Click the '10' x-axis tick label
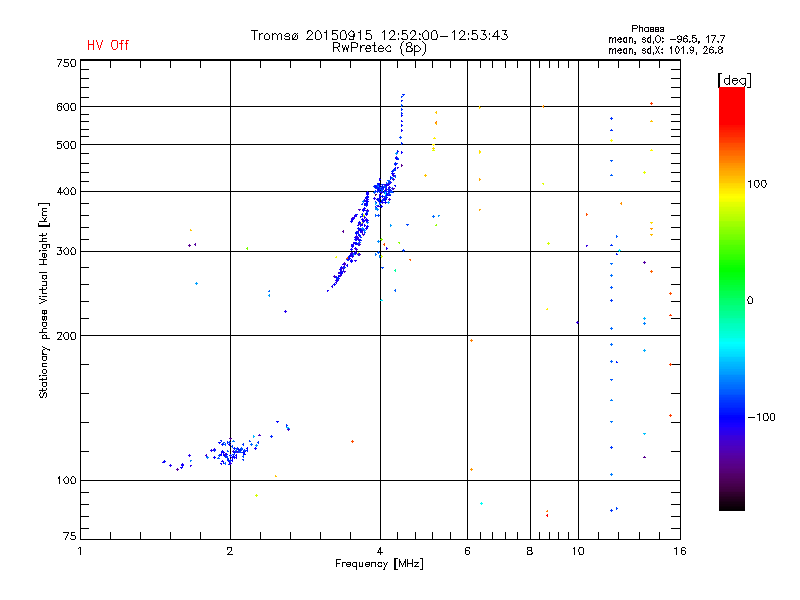This screenshot has height=600, width=800. click(578, 551)
